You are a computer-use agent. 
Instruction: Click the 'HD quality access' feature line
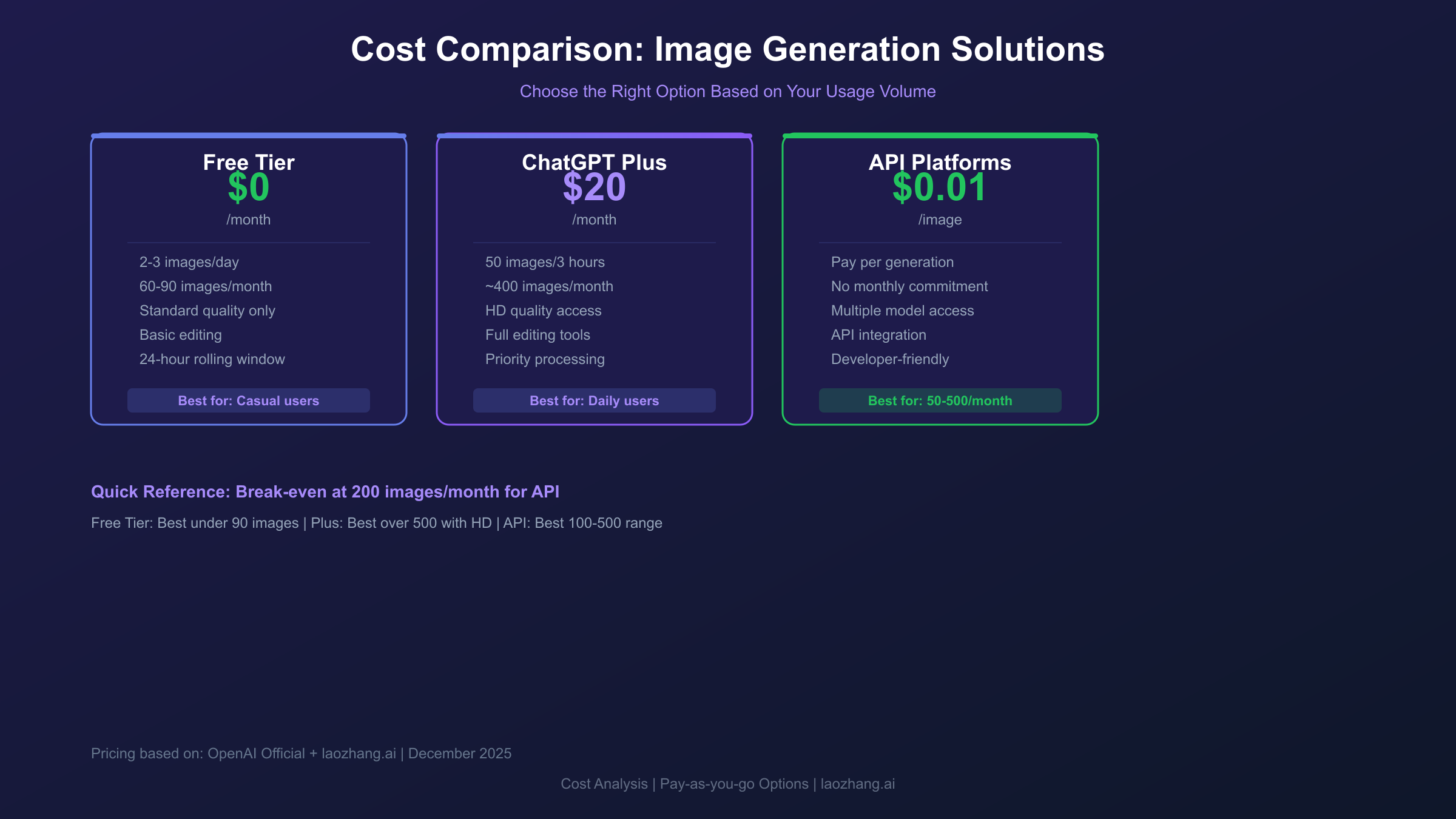point(543,310)
